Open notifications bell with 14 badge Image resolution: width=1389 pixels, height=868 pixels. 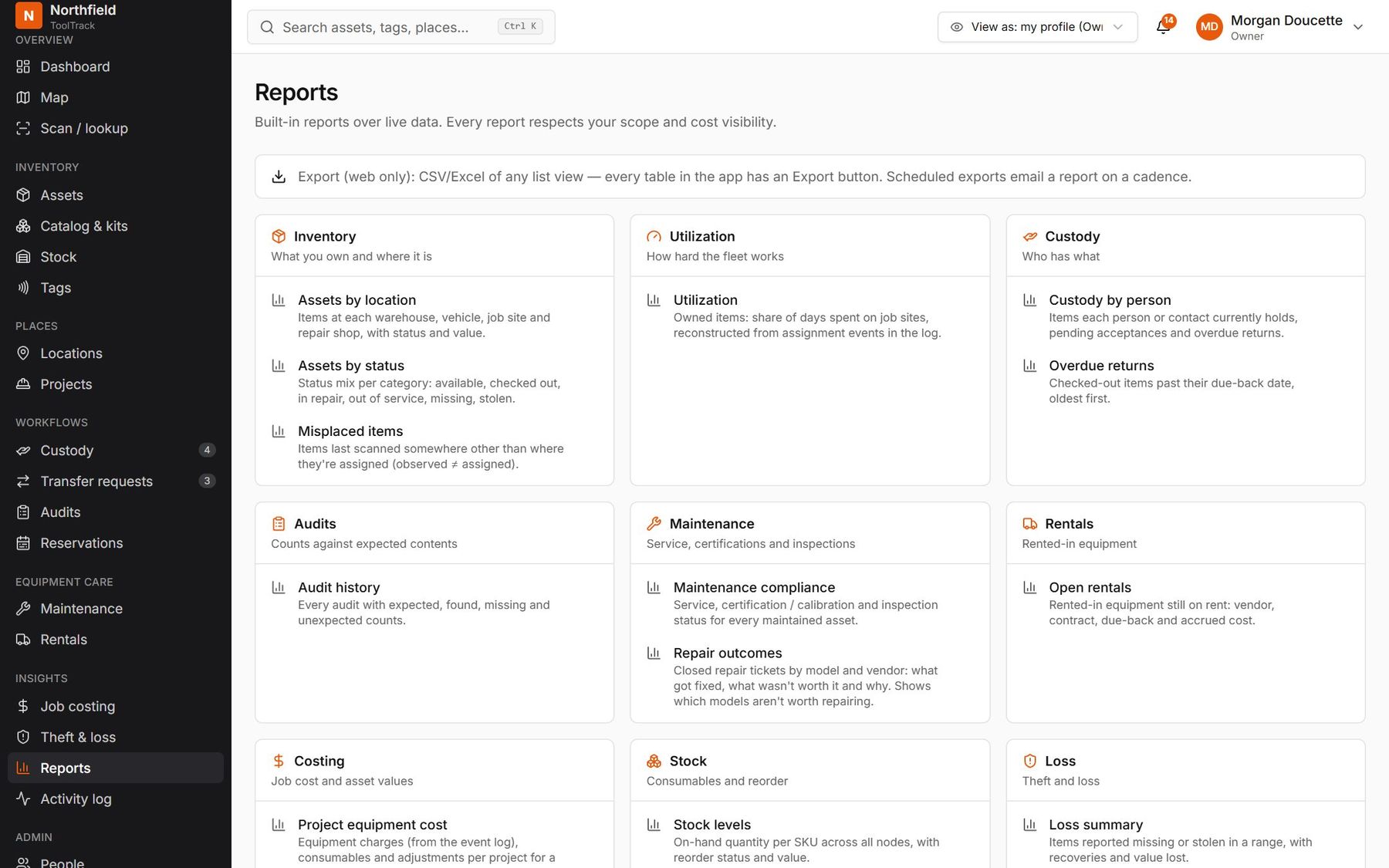[1164, 26]
